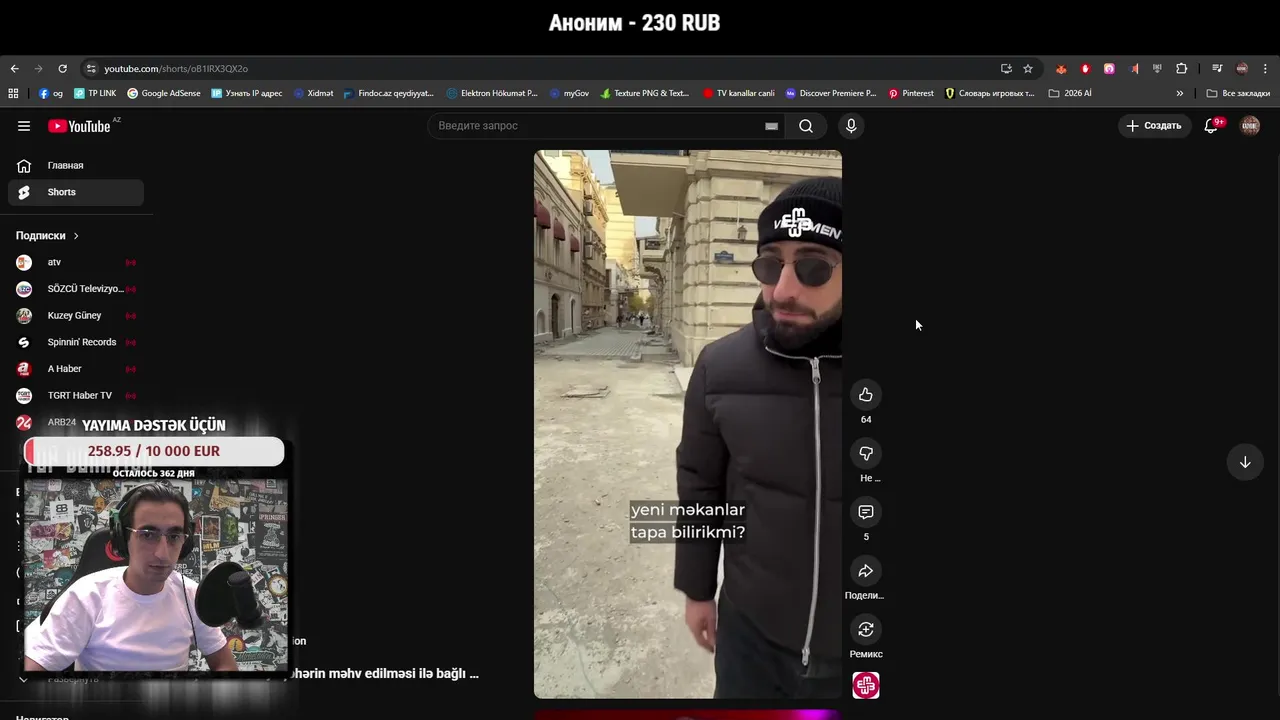Go to next Short with down arrow
The width and height of the screenshot is (1280, 720).
[x=1245, y=462]
